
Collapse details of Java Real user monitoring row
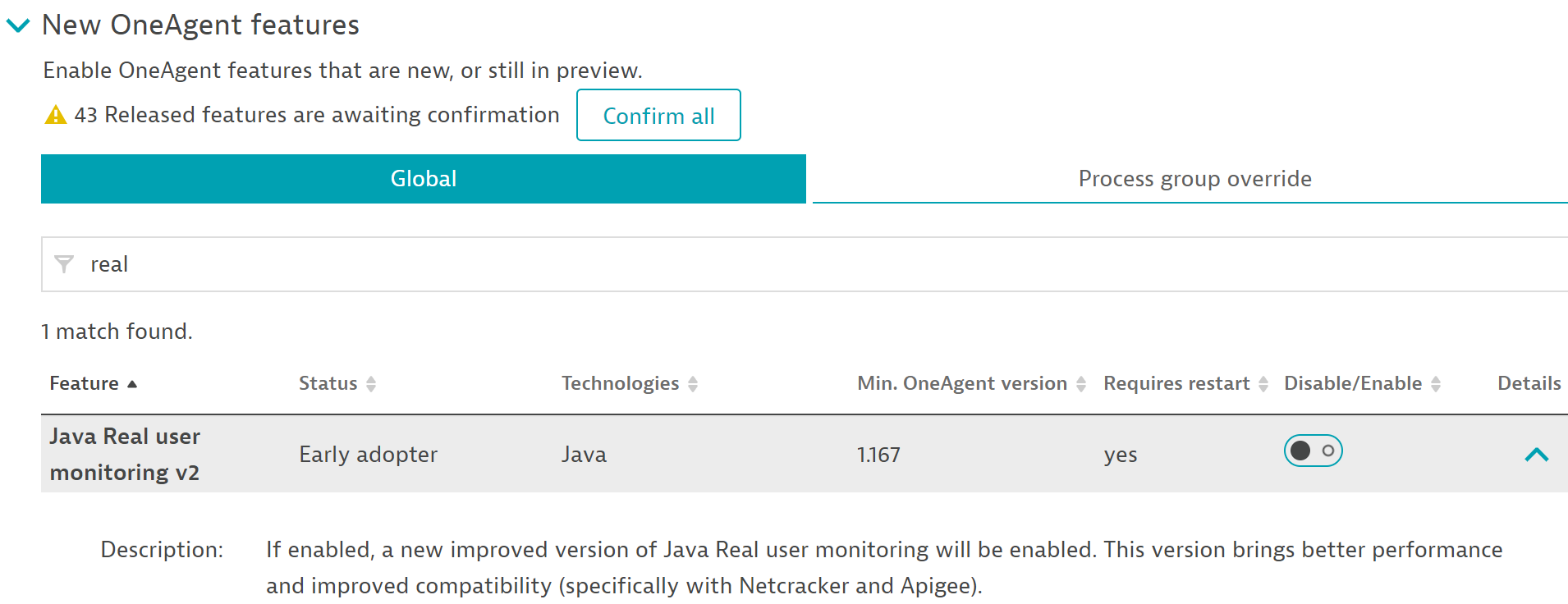click(1536, 455)
